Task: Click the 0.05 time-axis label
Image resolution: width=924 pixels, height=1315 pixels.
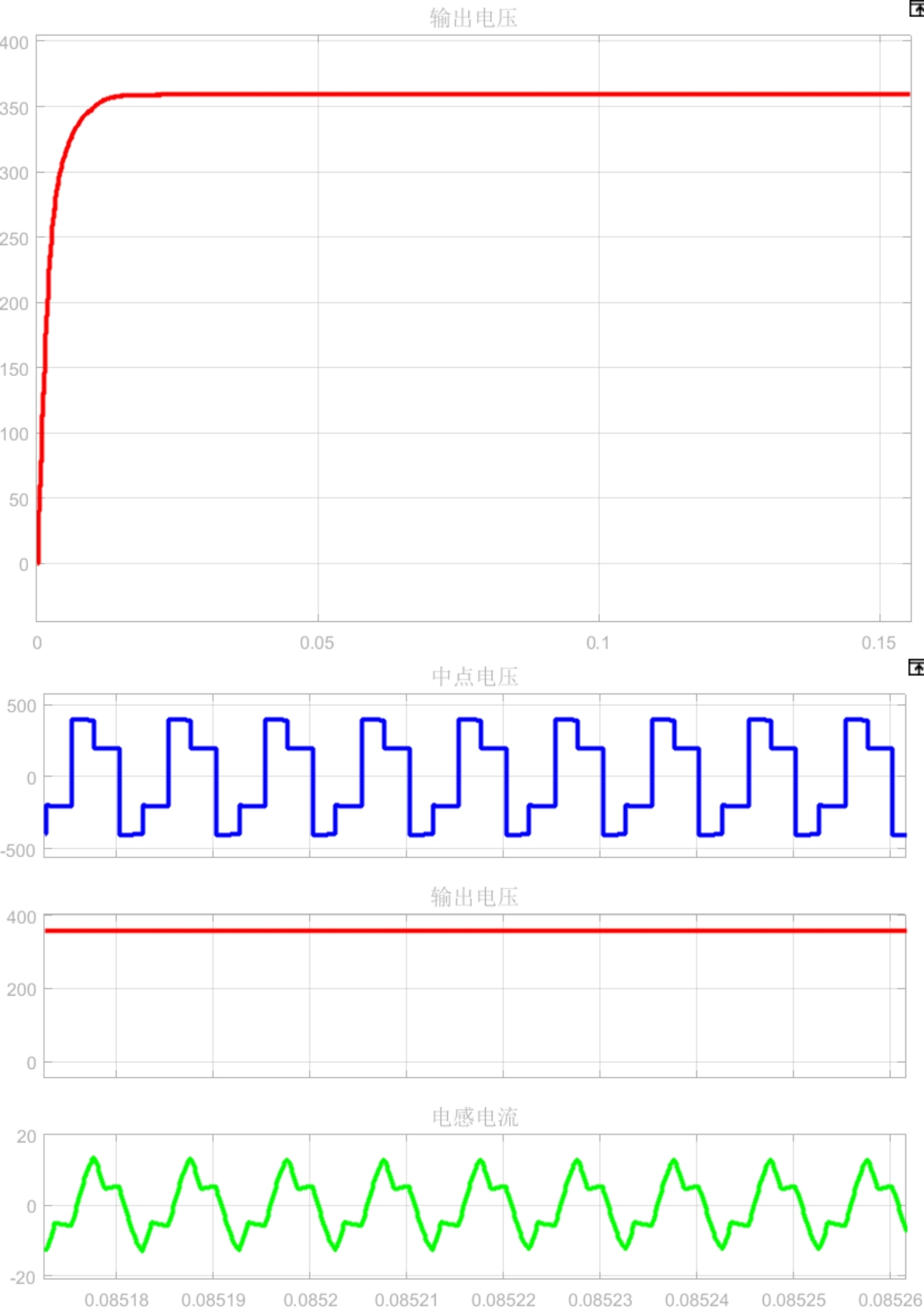Action: (x=317, y=643)
